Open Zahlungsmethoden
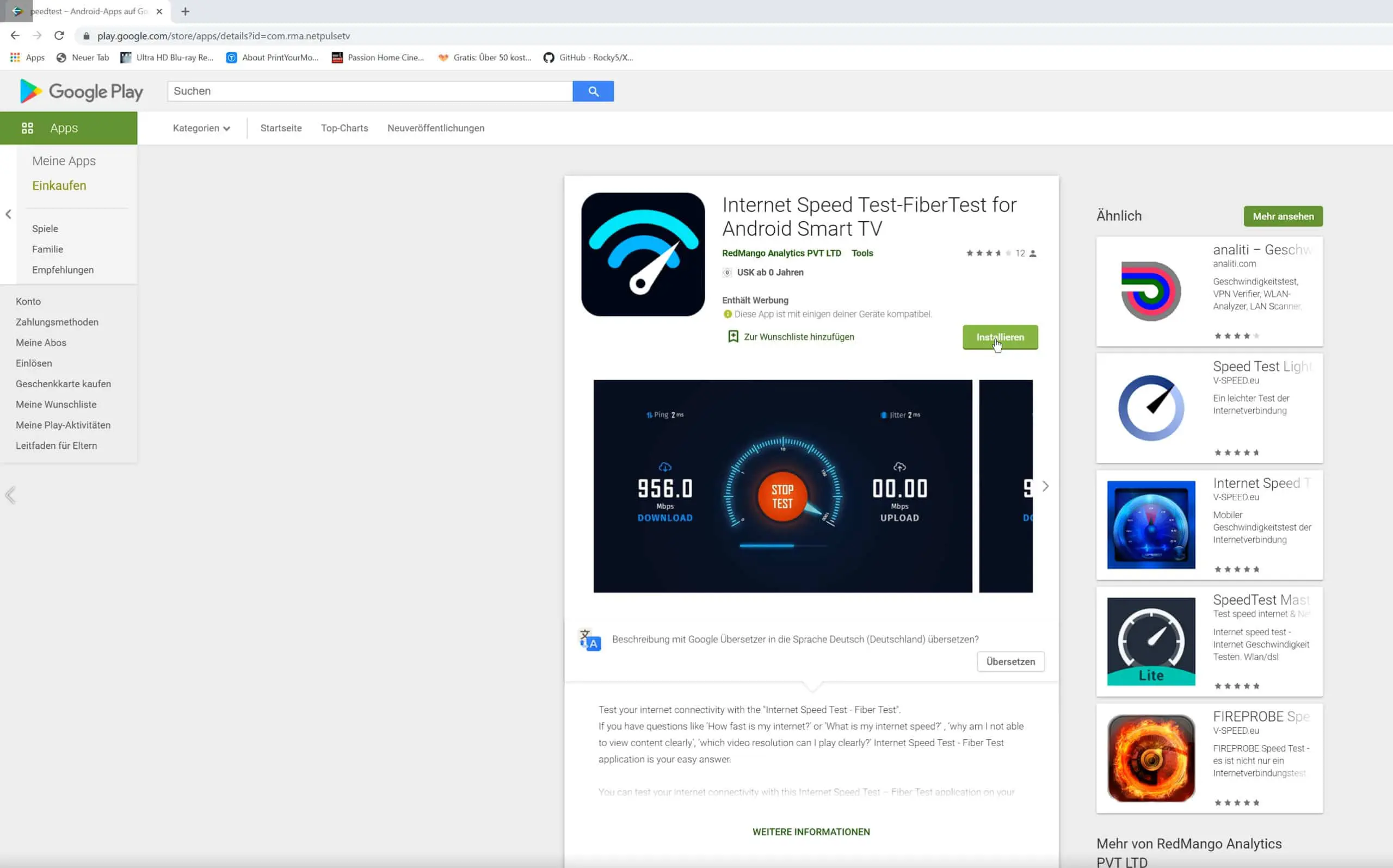 57,322
